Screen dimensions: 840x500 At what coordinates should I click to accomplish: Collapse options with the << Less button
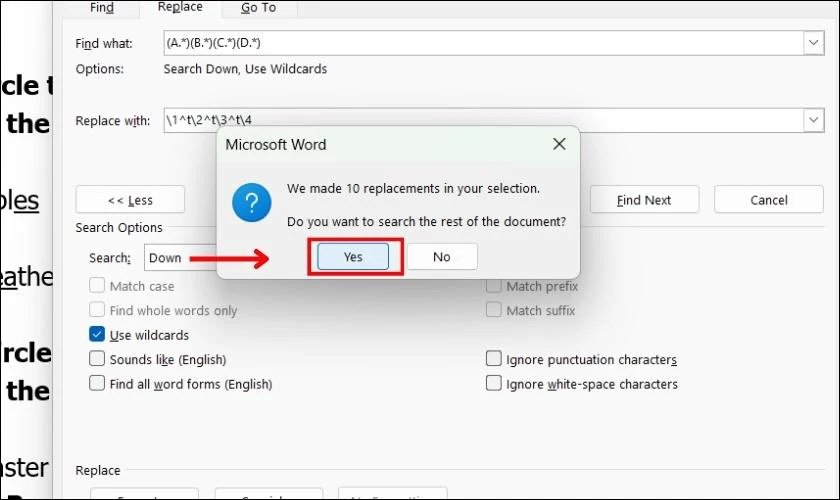tap(130, 200)
